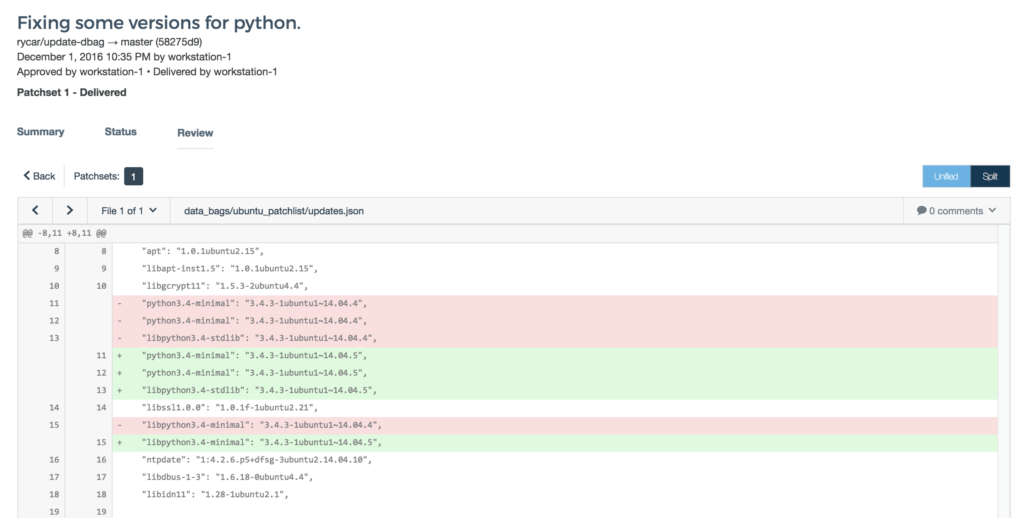Click the page title heading

(159, 22)
